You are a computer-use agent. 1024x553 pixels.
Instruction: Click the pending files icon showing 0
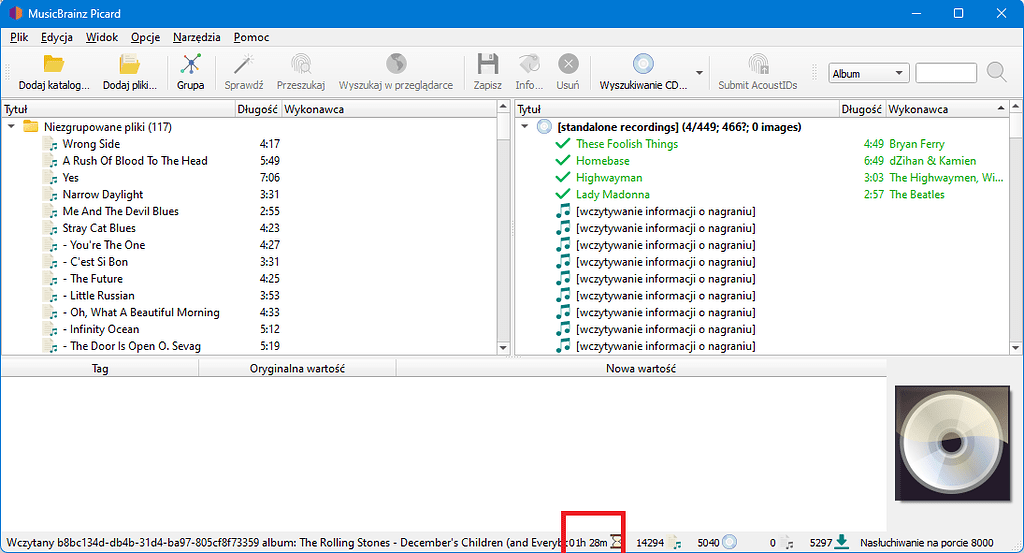pos(788,542)
